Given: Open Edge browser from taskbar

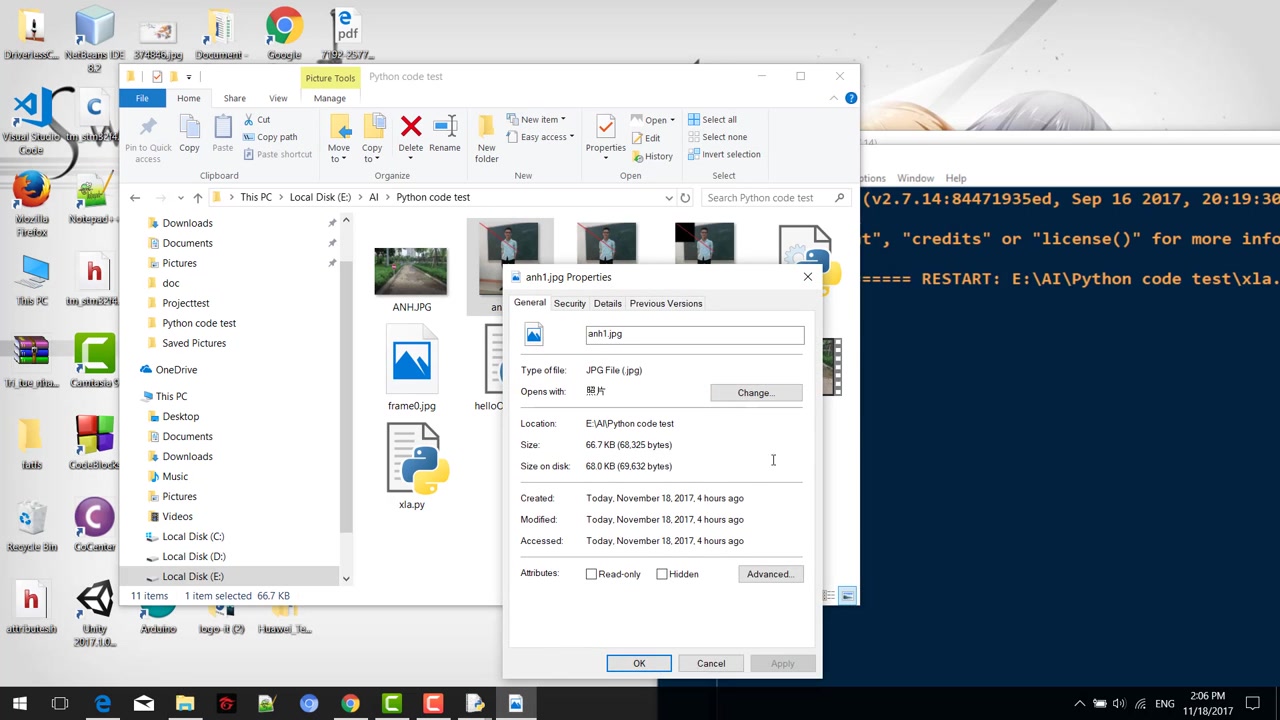Looking at the screenshot, I should [103, 704].
